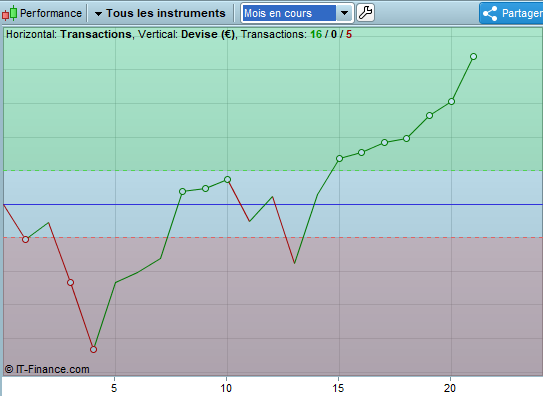Click the green data point at transaction 15
543x396 pixels.
click(339, 159)
